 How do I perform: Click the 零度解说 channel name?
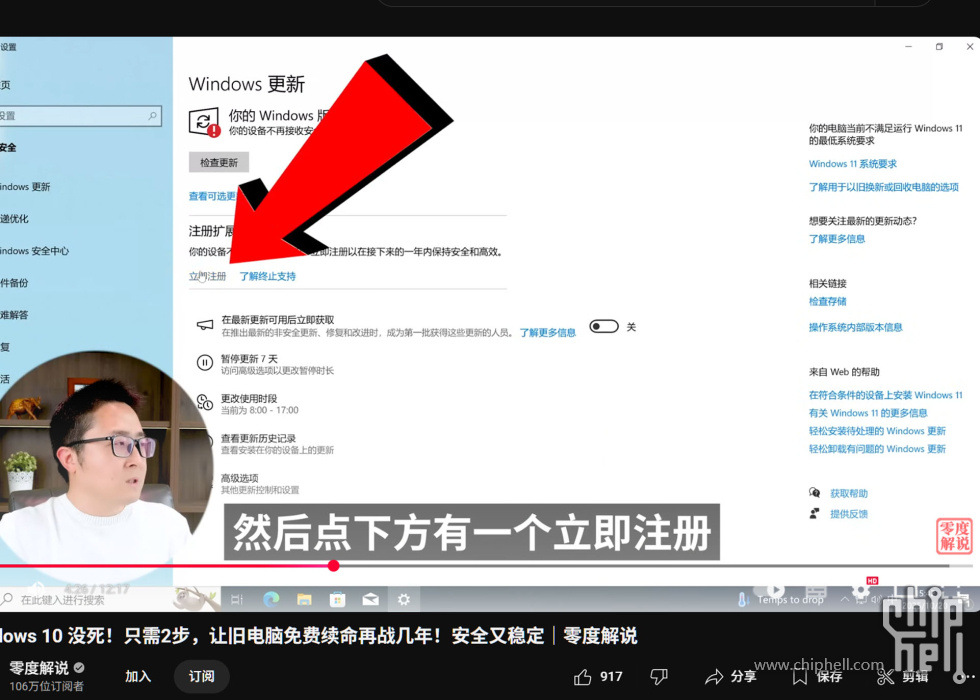coord(40,667)
